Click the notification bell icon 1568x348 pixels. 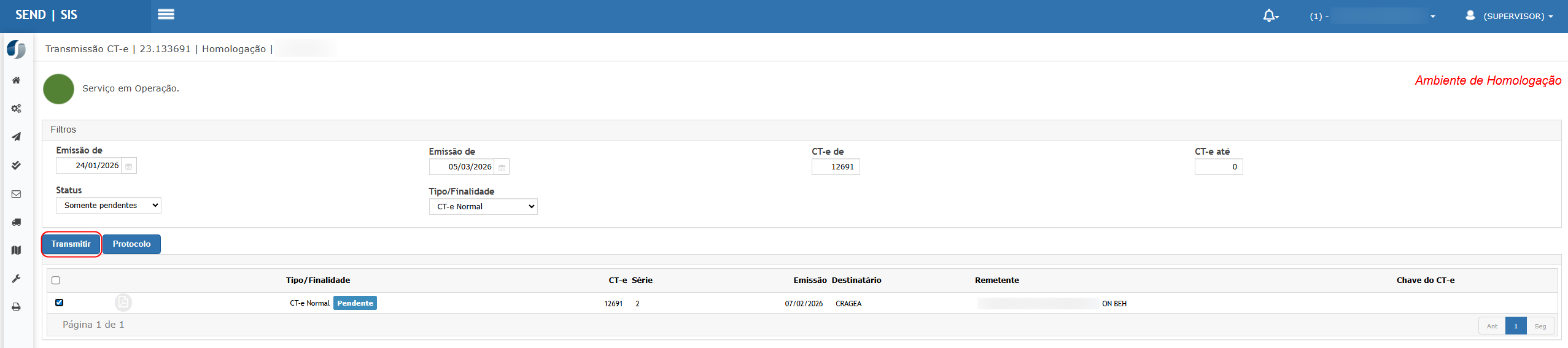click(x=1269, y=16)
